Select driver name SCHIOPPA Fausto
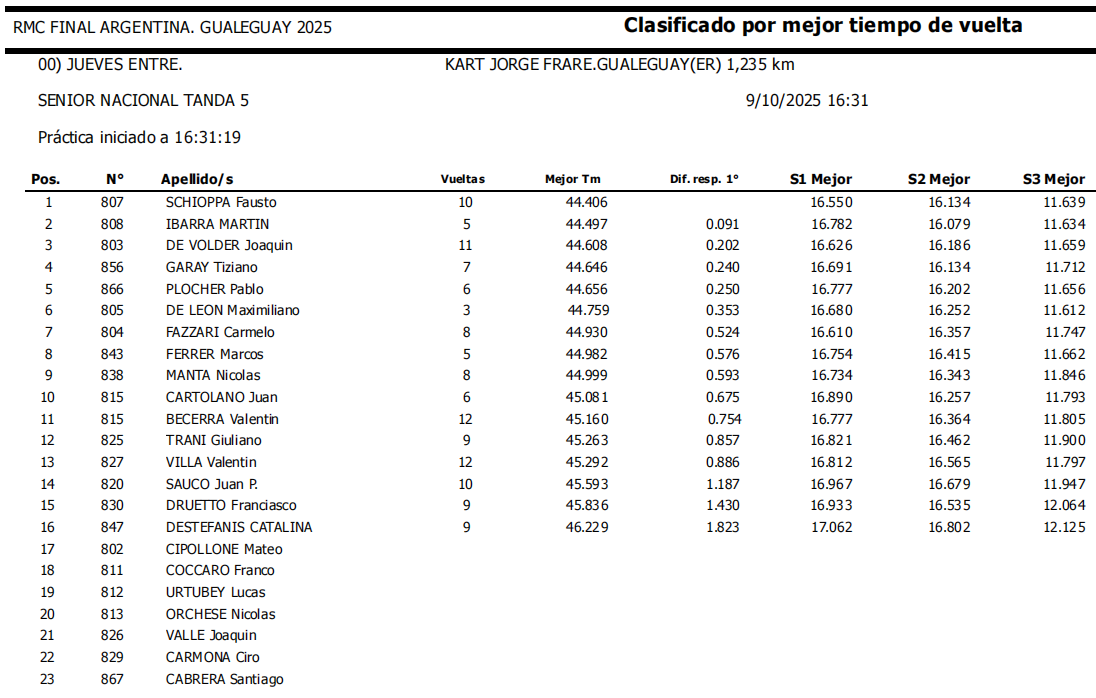Image resolution: width=1096 pixels, height=698 pixels. click(x=221, y=203)
